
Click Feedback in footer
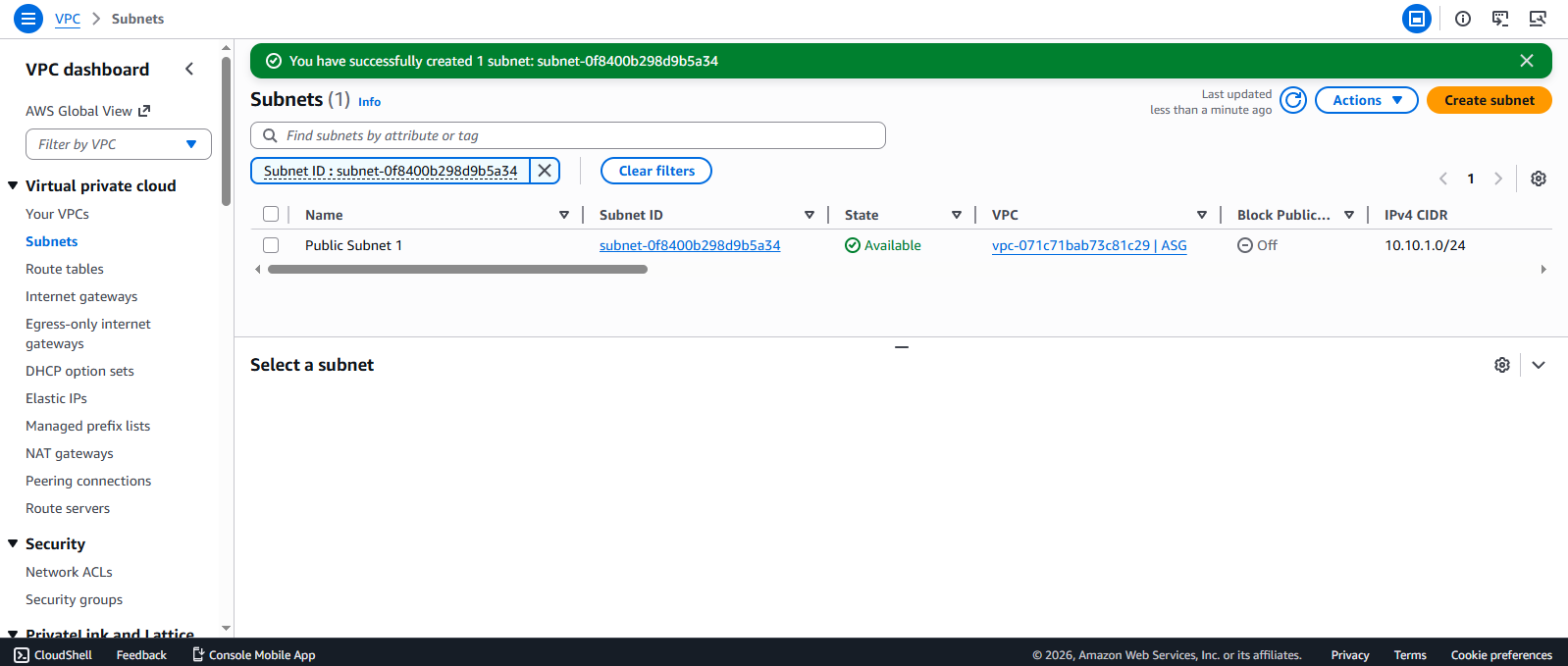141,655
